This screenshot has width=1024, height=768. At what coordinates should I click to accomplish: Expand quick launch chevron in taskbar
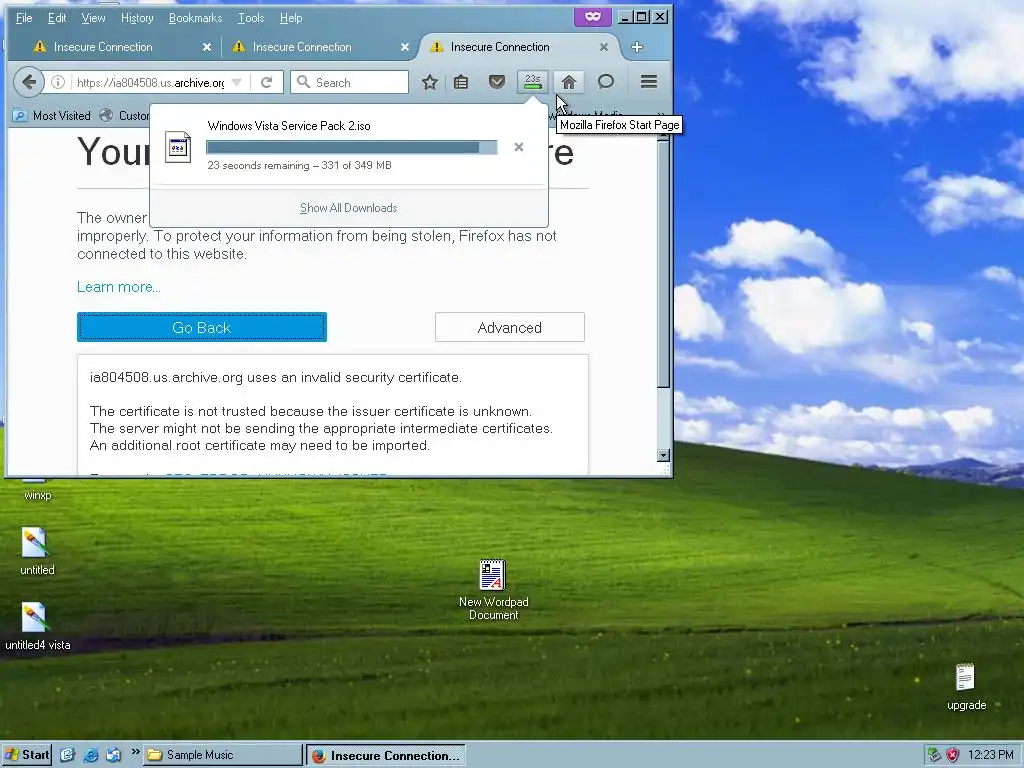coord(135,752)
